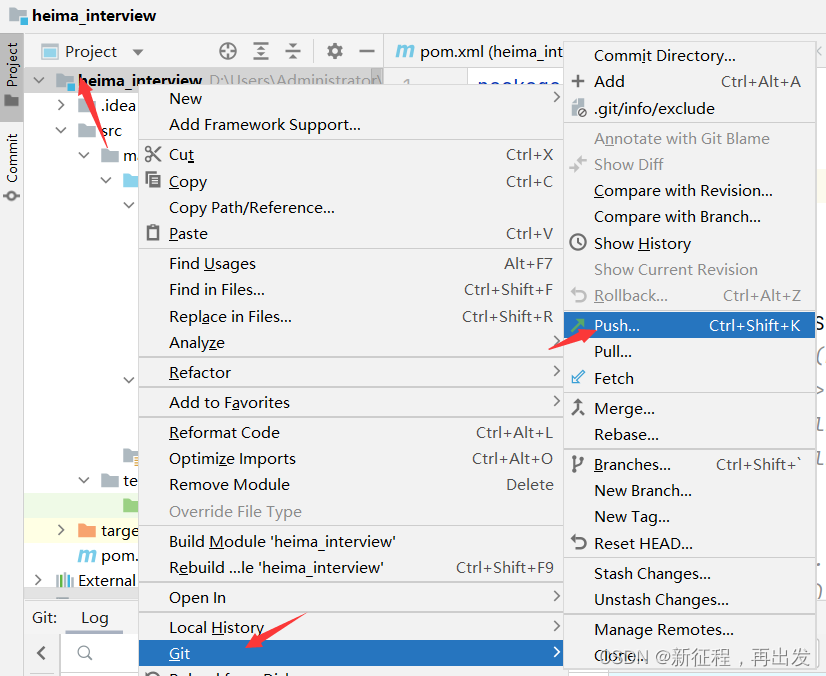The height and width of the screenshot is (676, 826).
Task: Open the Project tool window side tab
Action: [12, 76]
